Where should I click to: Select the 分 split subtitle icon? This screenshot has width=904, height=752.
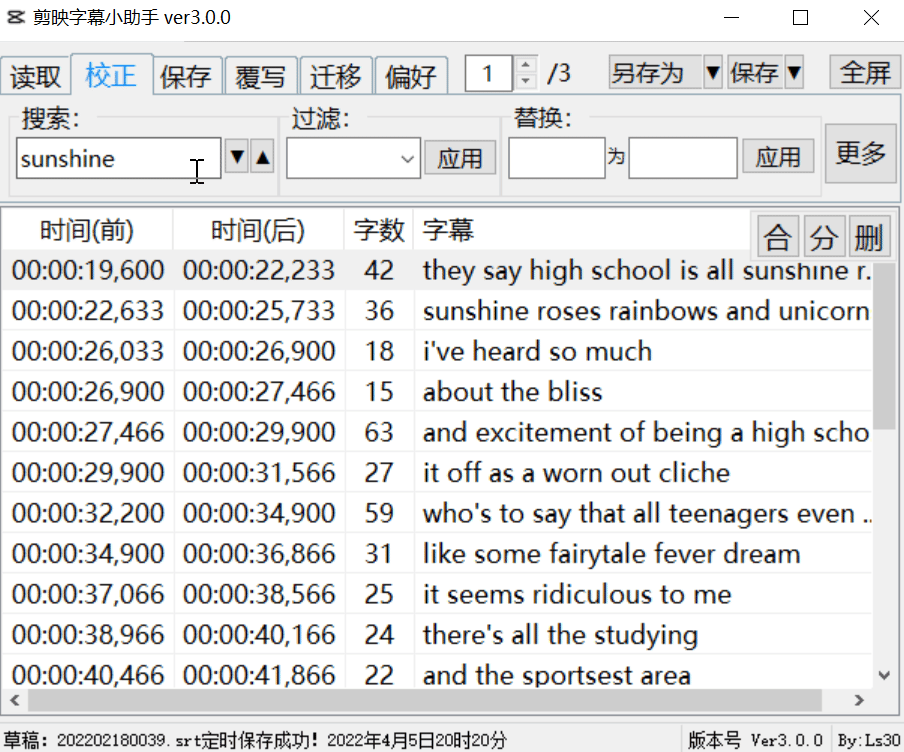pos(823,235)
